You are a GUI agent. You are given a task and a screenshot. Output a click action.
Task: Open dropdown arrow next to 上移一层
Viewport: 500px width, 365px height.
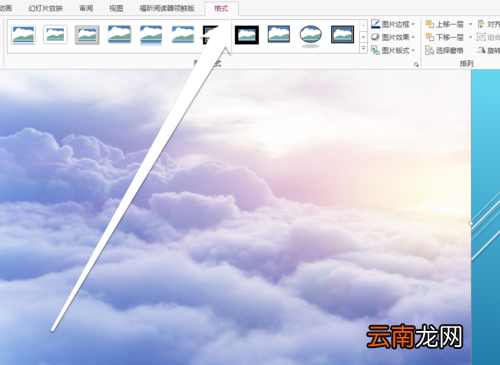[x=470, y=24]
